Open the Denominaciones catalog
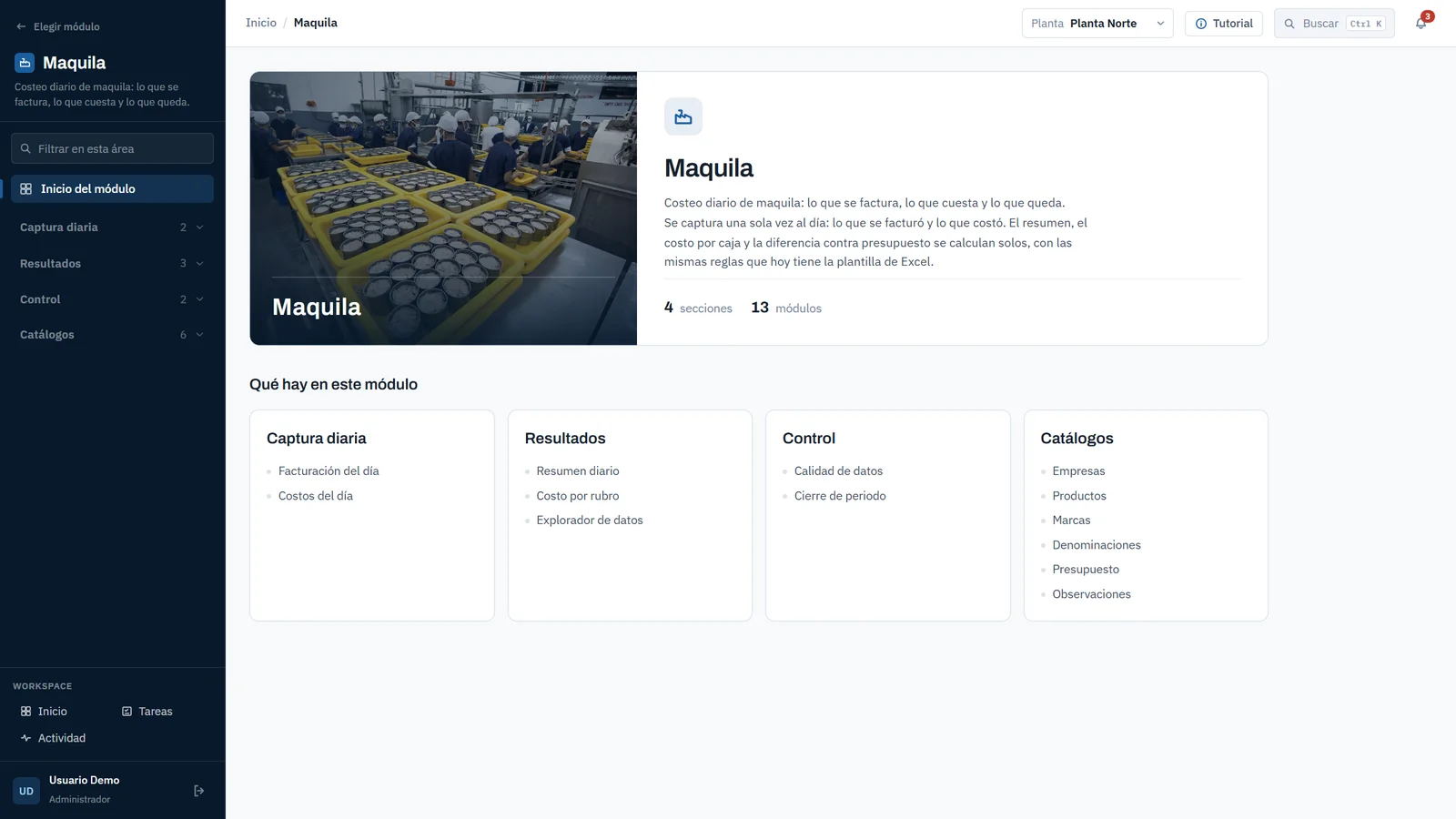Image resolution: width=1456 pixels, height=819 pixels. point(1097,545)
